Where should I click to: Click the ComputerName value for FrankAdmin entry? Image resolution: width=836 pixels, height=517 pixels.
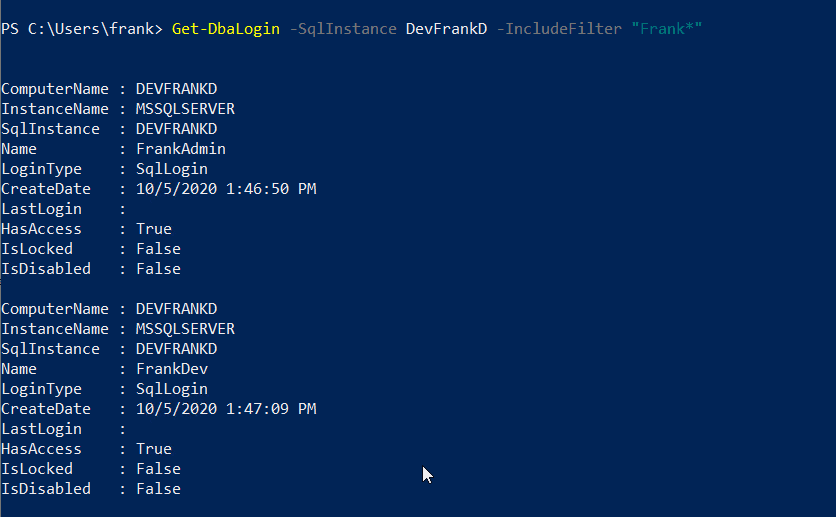coord(176,89)
